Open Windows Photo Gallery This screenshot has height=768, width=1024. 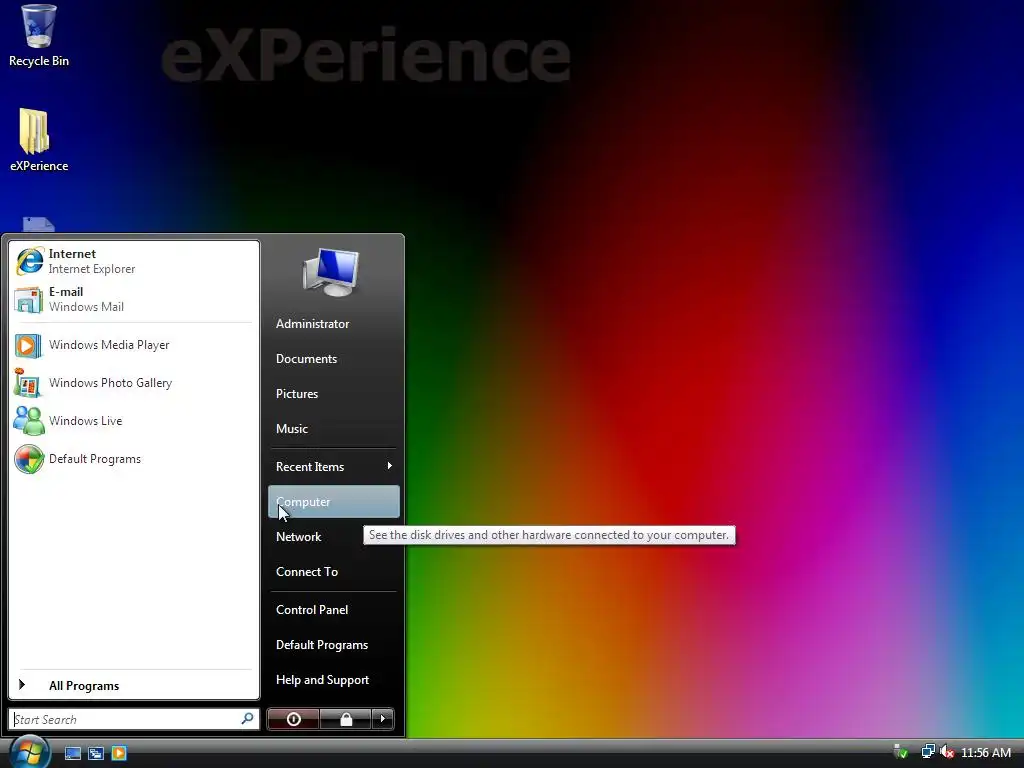[x=133, y=383]
